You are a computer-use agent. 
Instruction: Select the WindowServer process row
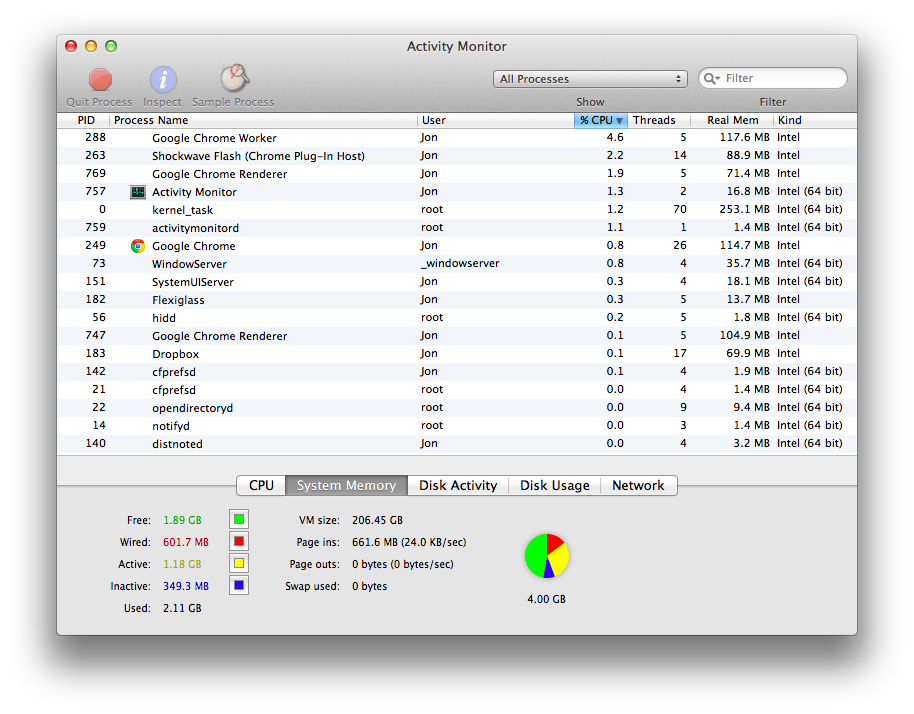[x=457, y=263]
